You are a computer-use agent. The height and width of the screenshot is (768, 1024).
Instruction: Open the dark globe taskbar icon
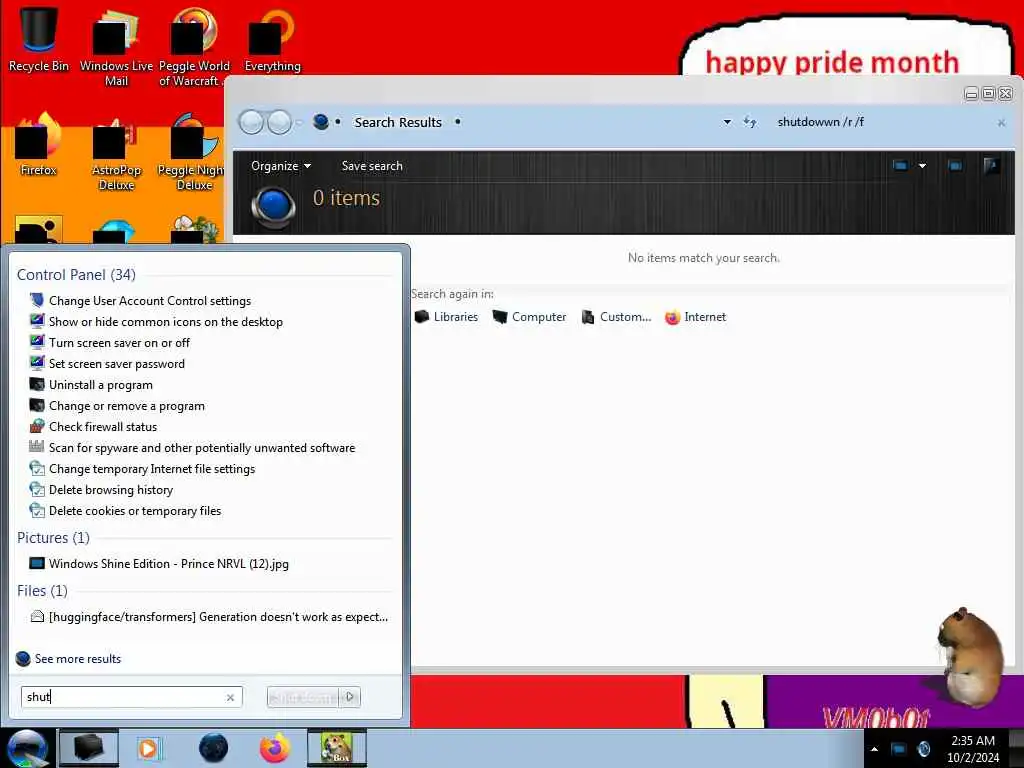[214, 748]
